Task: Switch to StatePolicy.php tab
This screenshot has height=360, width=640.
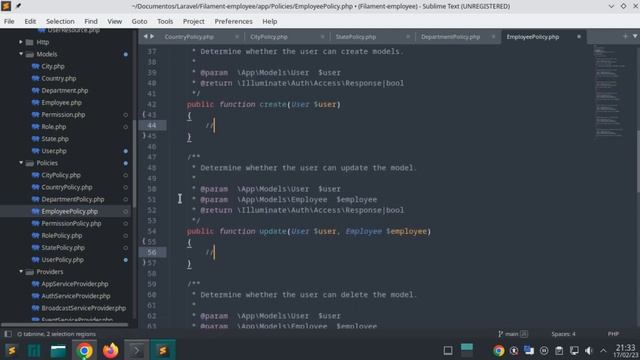Action: click(x=356, y=37)
